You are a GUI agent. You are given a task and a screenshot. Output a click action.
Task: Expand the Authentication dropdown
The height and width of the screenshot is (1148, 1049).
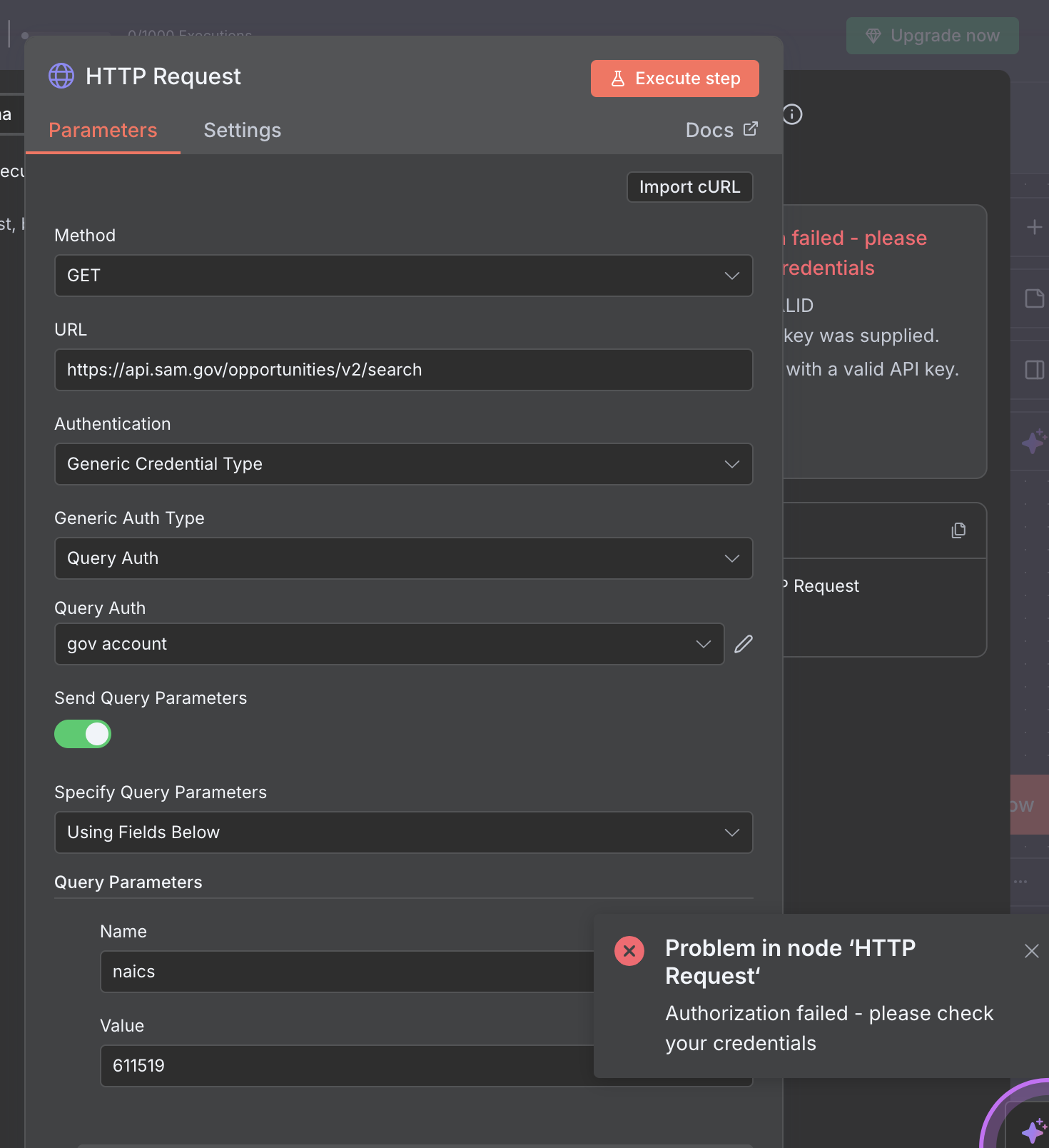click(x=403, y=464)
